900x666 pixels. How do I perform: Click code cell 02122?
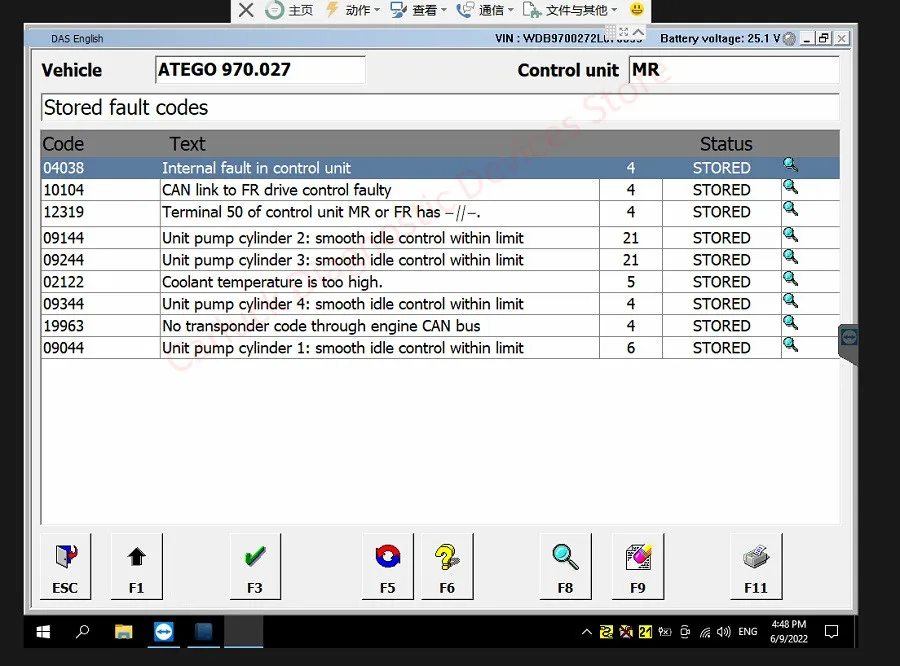[x=100, y=282]
